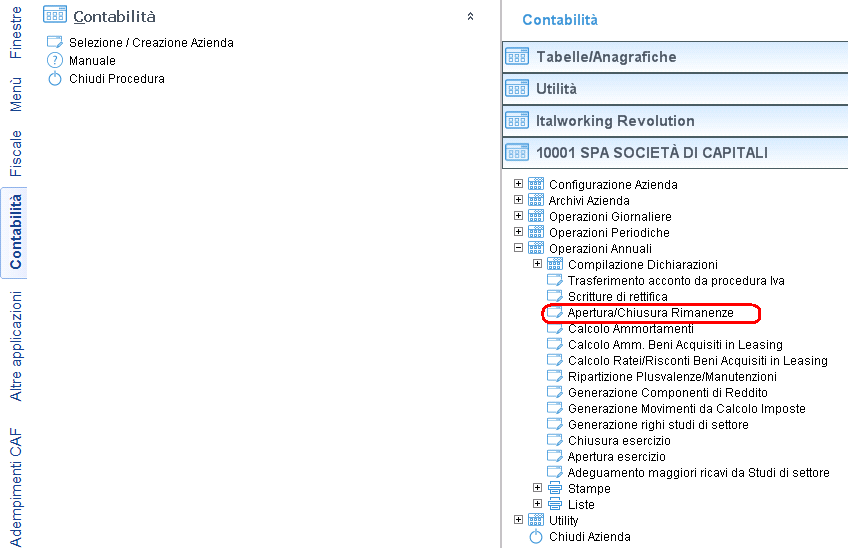Click the Selezione / Creazione Azienda icon
Viewport: 848px width, 548px height.
click(55, 42)
